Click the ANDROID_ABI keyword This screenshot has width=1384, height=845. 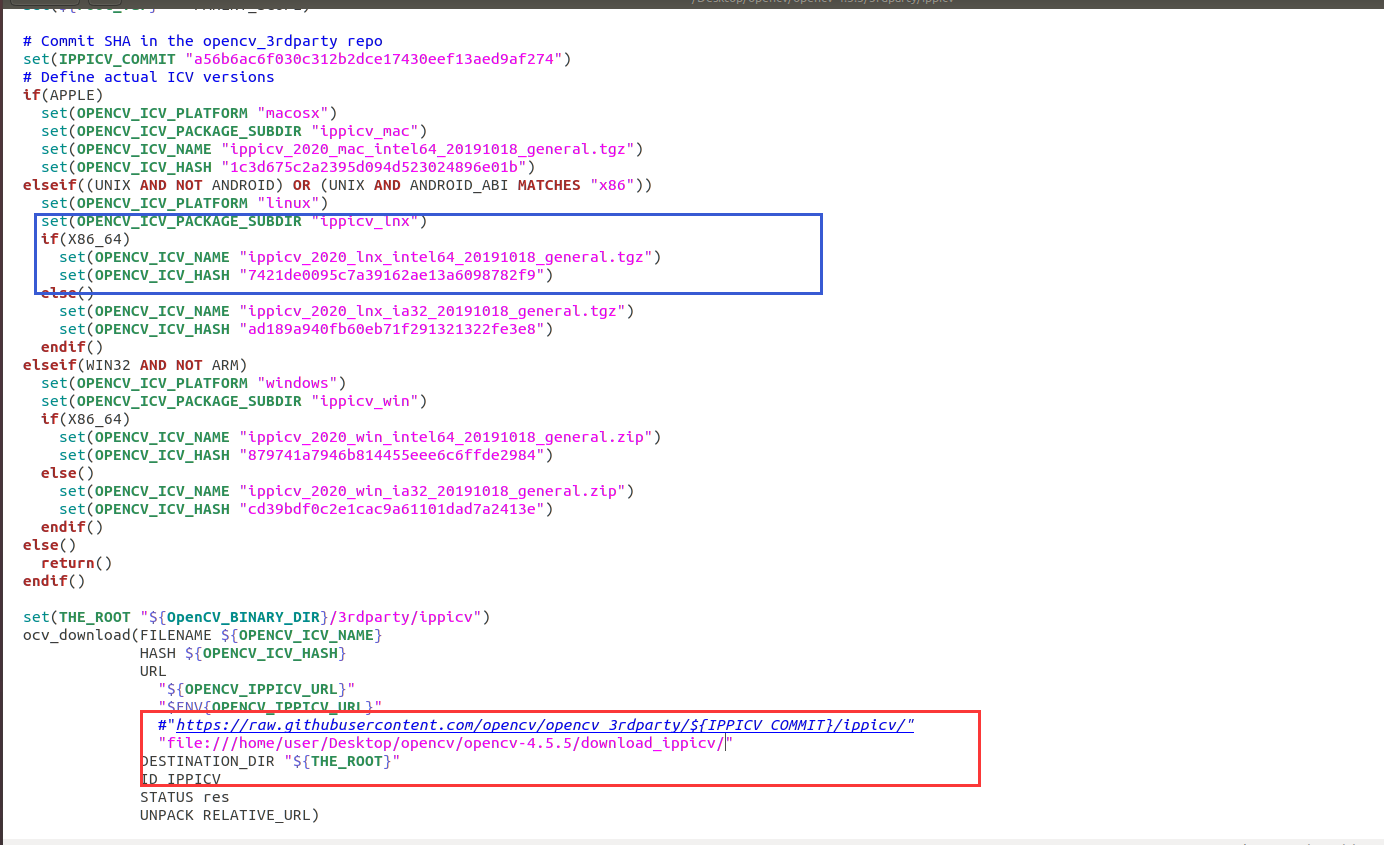click(x=459, y=185)
